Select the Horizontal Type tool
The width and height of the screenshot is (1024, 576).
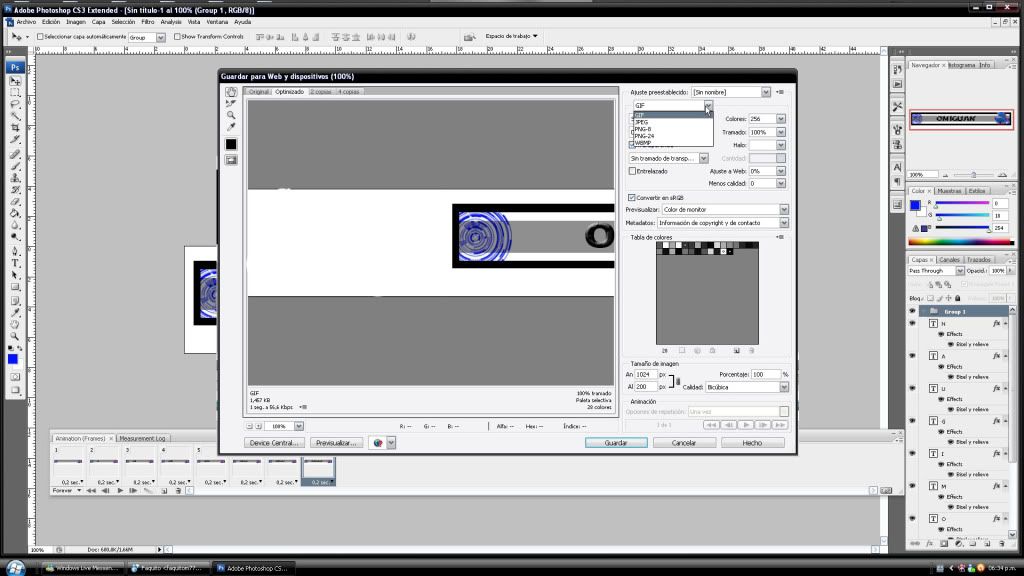[15, 263]
